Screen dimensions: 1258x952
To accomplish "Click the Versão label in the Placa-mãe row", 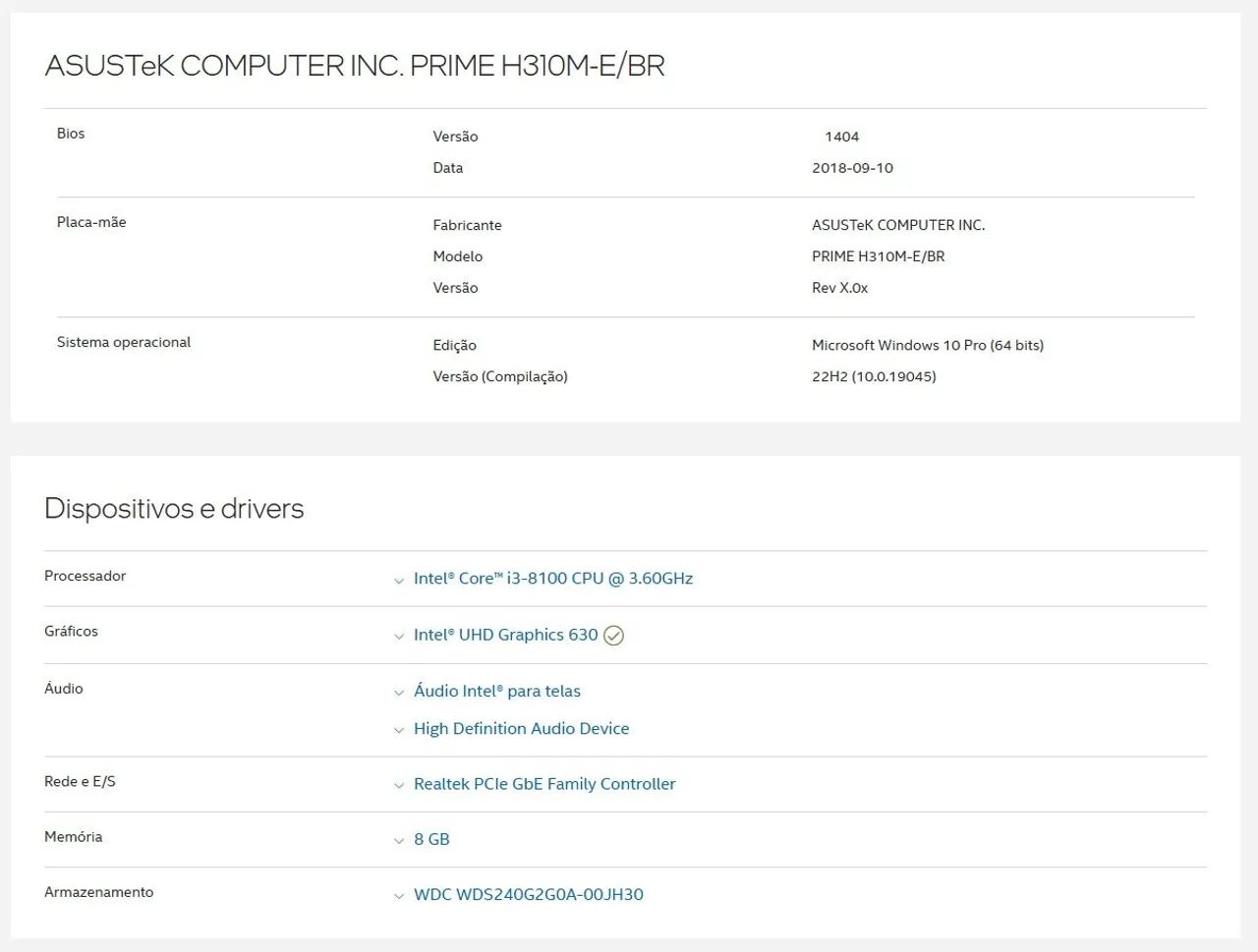I will (455, 288).
